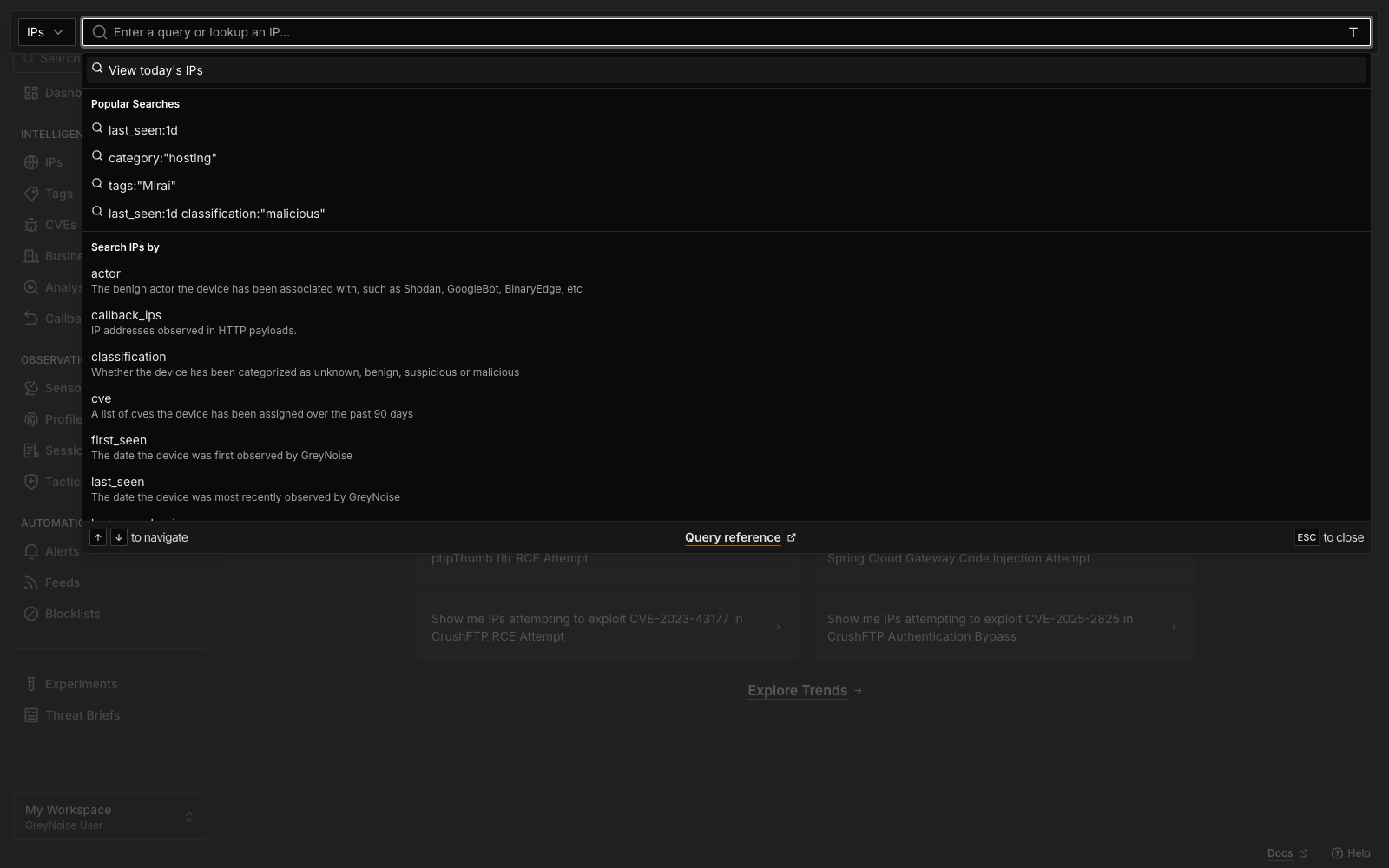Select the classification search field
The width and height of the screenshot is (1389, 868).
click(726, 364)
